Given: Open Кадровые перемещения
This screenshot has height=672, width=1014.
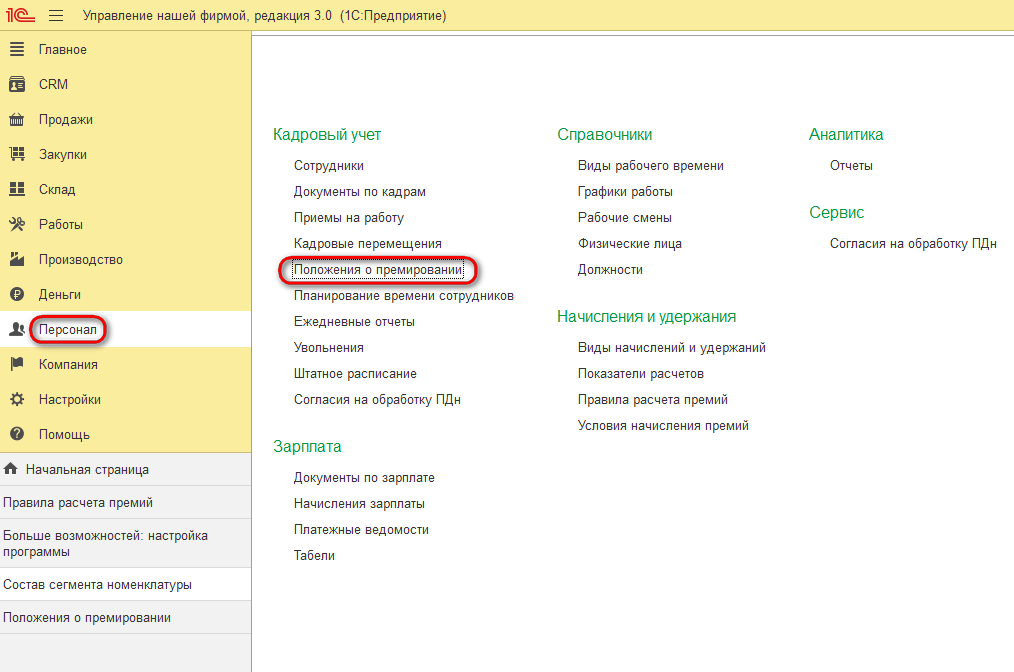Looking at the screenshot, I should (367, 244).
